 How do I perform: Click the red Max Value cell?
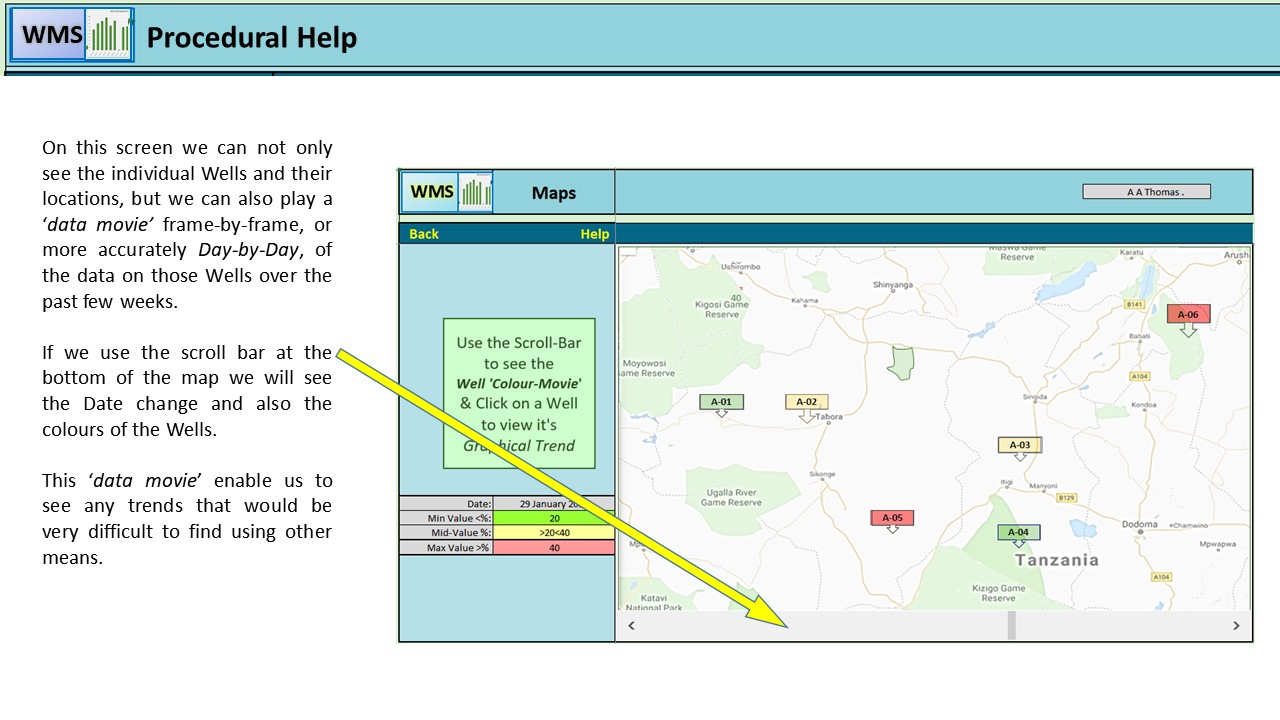pyautogui.click(x=555, y=548)
